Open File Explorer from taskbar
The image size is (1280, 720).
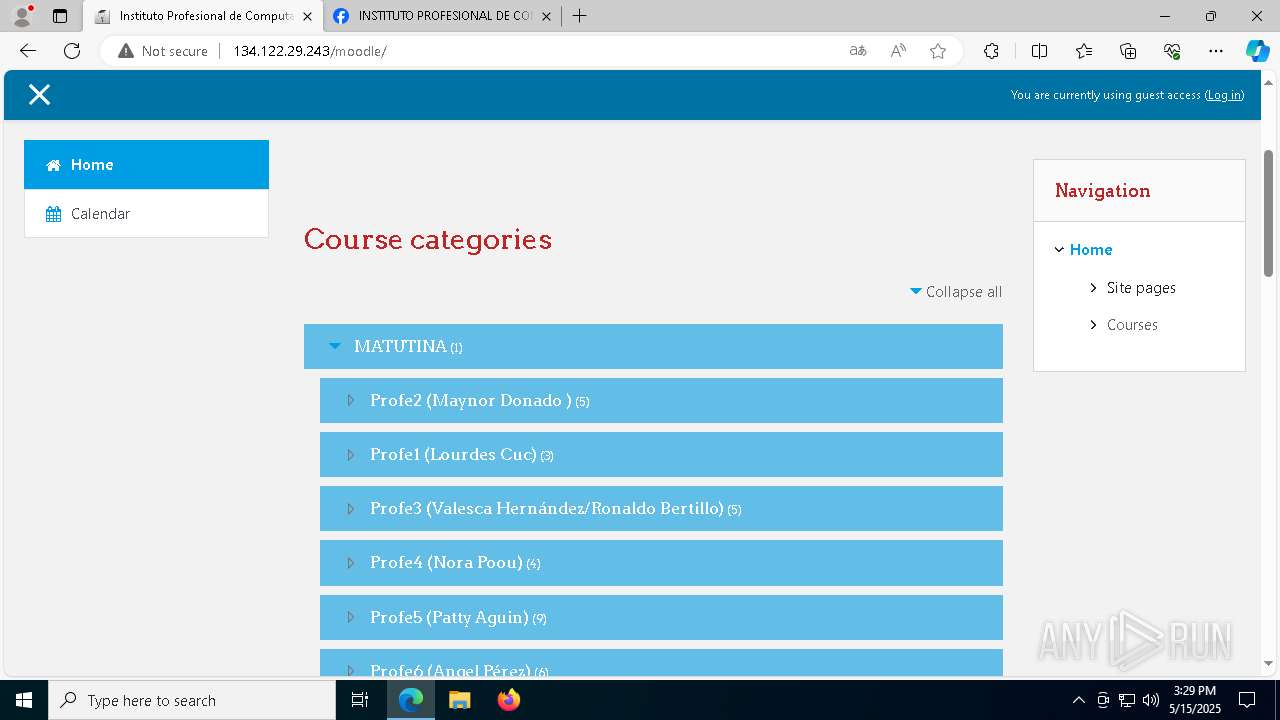coord(459,700)
